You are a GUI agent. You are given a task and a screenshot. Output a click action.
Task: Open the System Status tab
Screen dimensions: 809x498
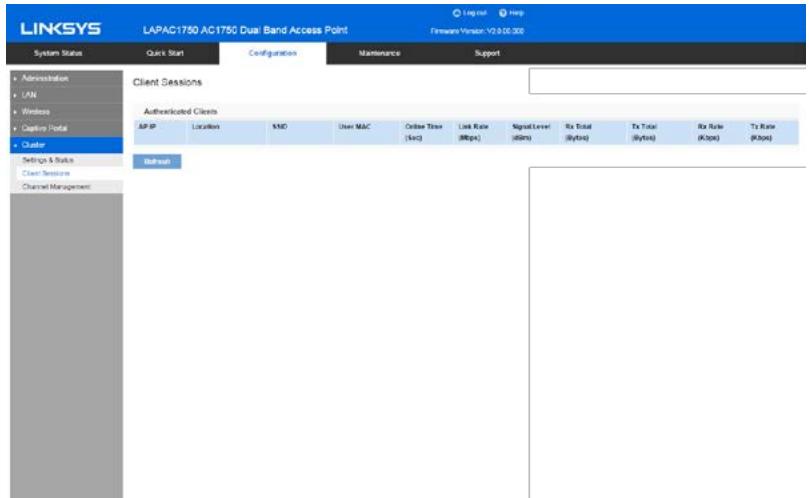pyautogui.click(x=58, y=53)
